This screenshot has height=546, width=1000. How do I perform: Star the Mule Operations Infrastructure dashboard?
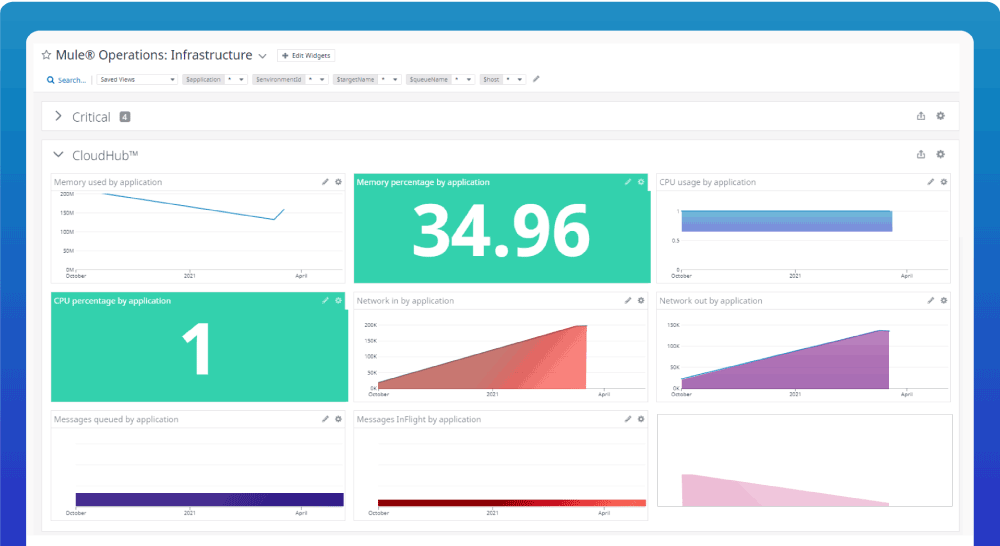[x=46, y=55]
